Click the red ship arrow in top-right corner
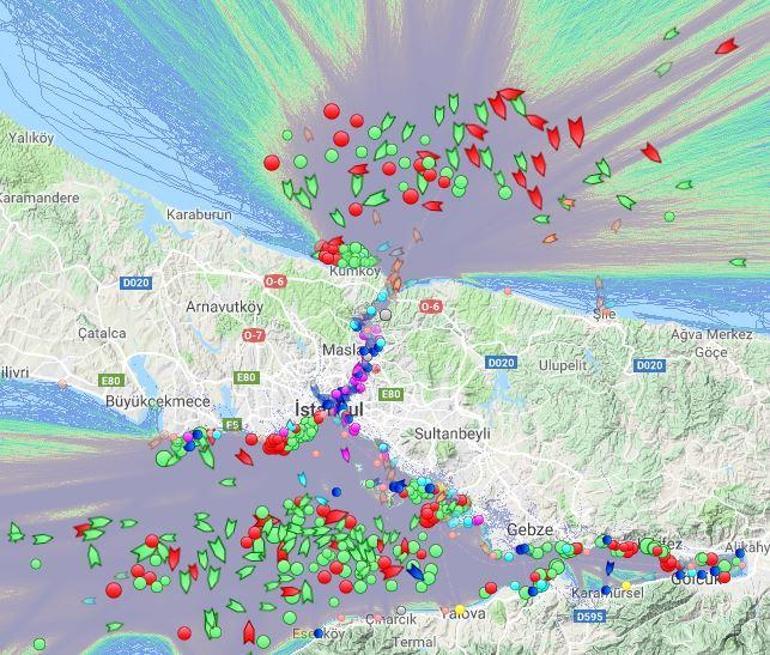 pyautogui.click(x=726, y=46)
